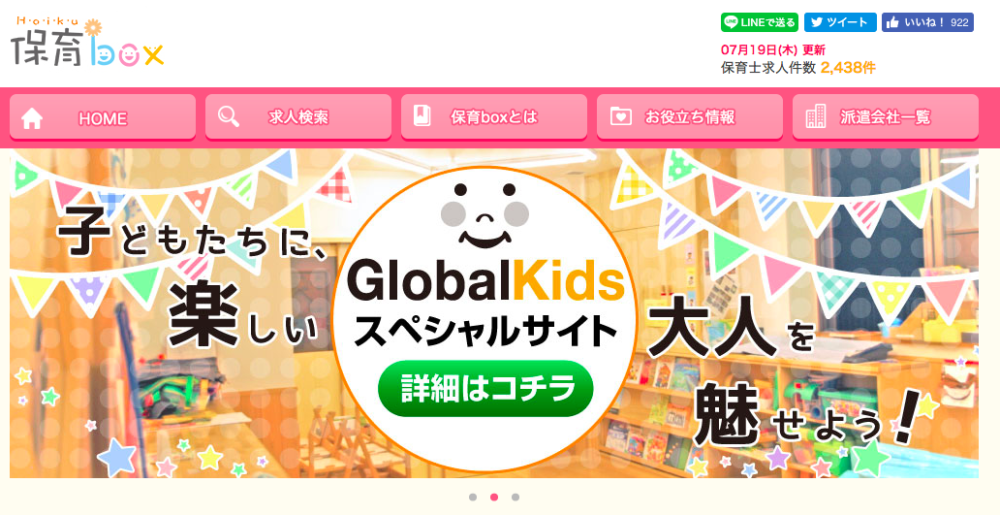Click the 2,438件 job count text
The width and height of the screenshot is (1000, 515).
(x=848, y=68)
